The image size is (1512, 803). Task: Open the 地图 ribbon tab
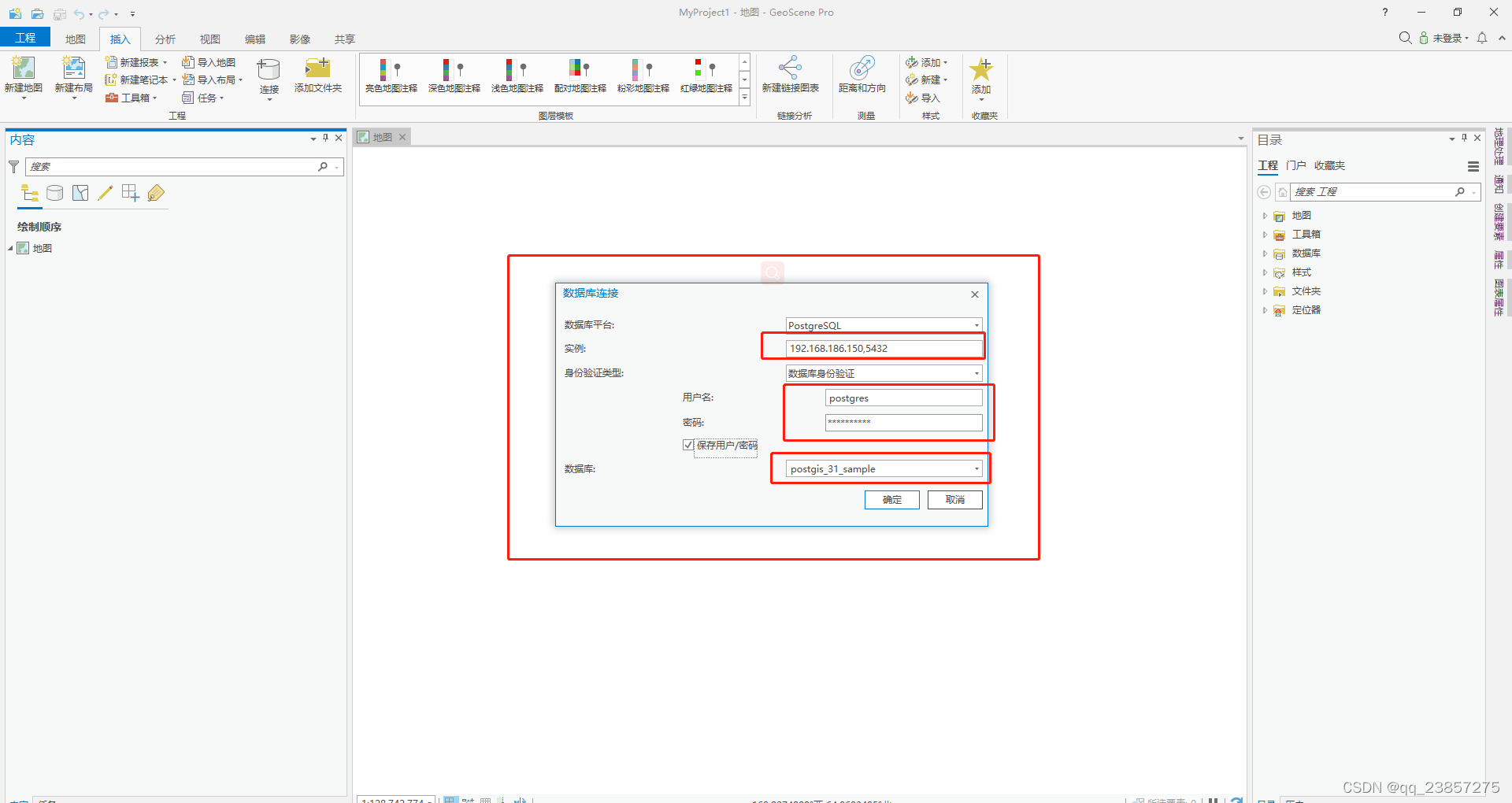[76, 39]
